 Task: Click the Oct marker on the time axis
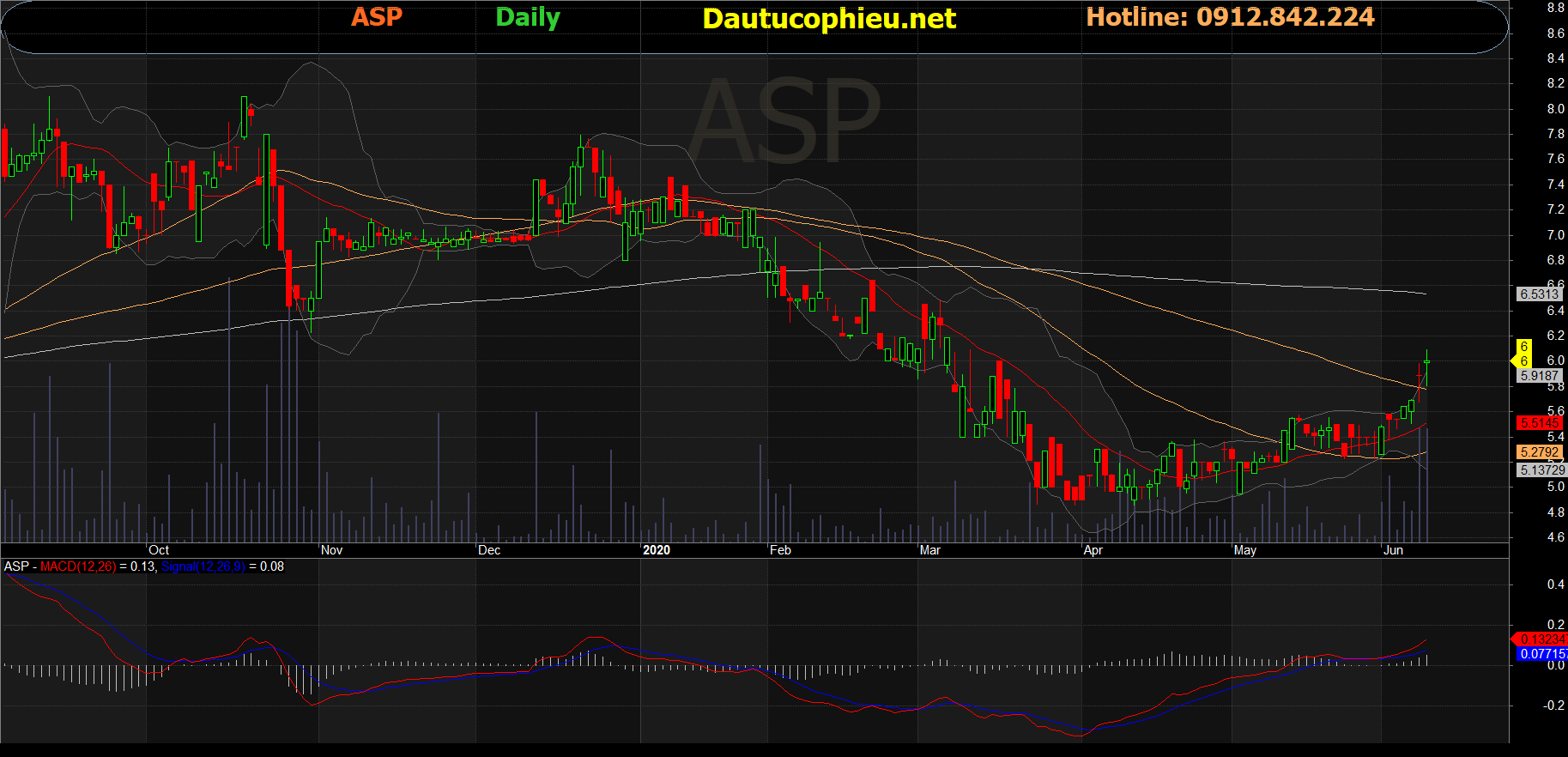159,550
